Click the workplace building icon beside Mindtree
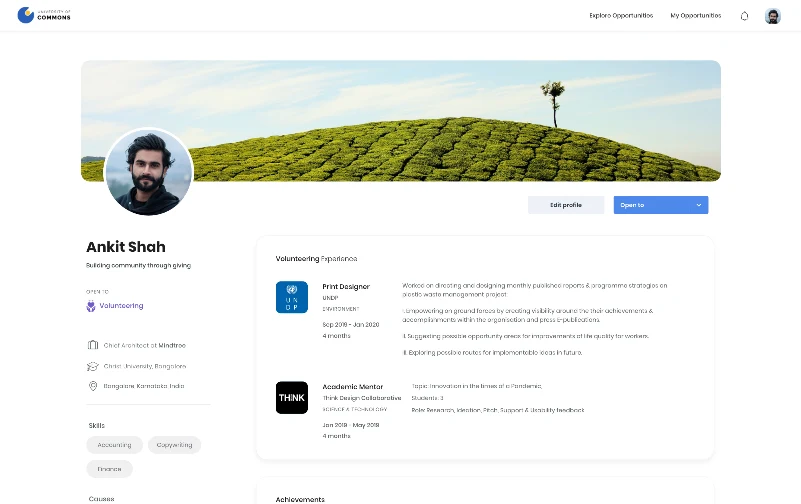 click(x=92, y=345)
